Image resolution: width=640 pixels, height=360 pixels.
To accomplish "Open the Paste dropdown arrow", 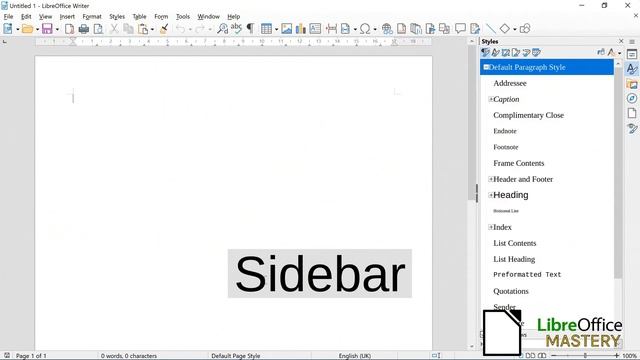I will click(152, 29).
